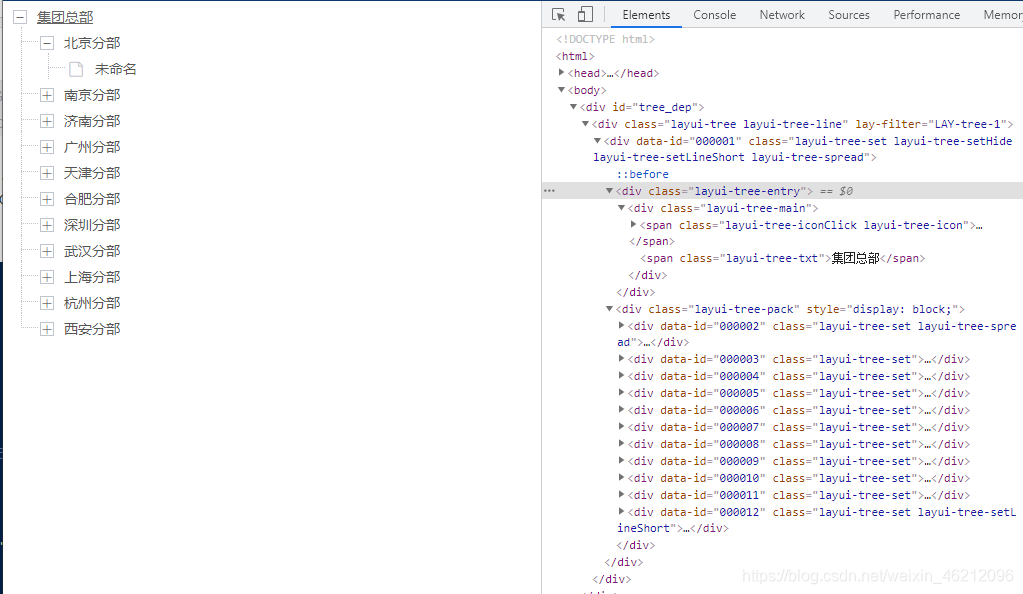
Task: Click the <html> tag line
Action: pyautogui.click(x=575, y=56)
